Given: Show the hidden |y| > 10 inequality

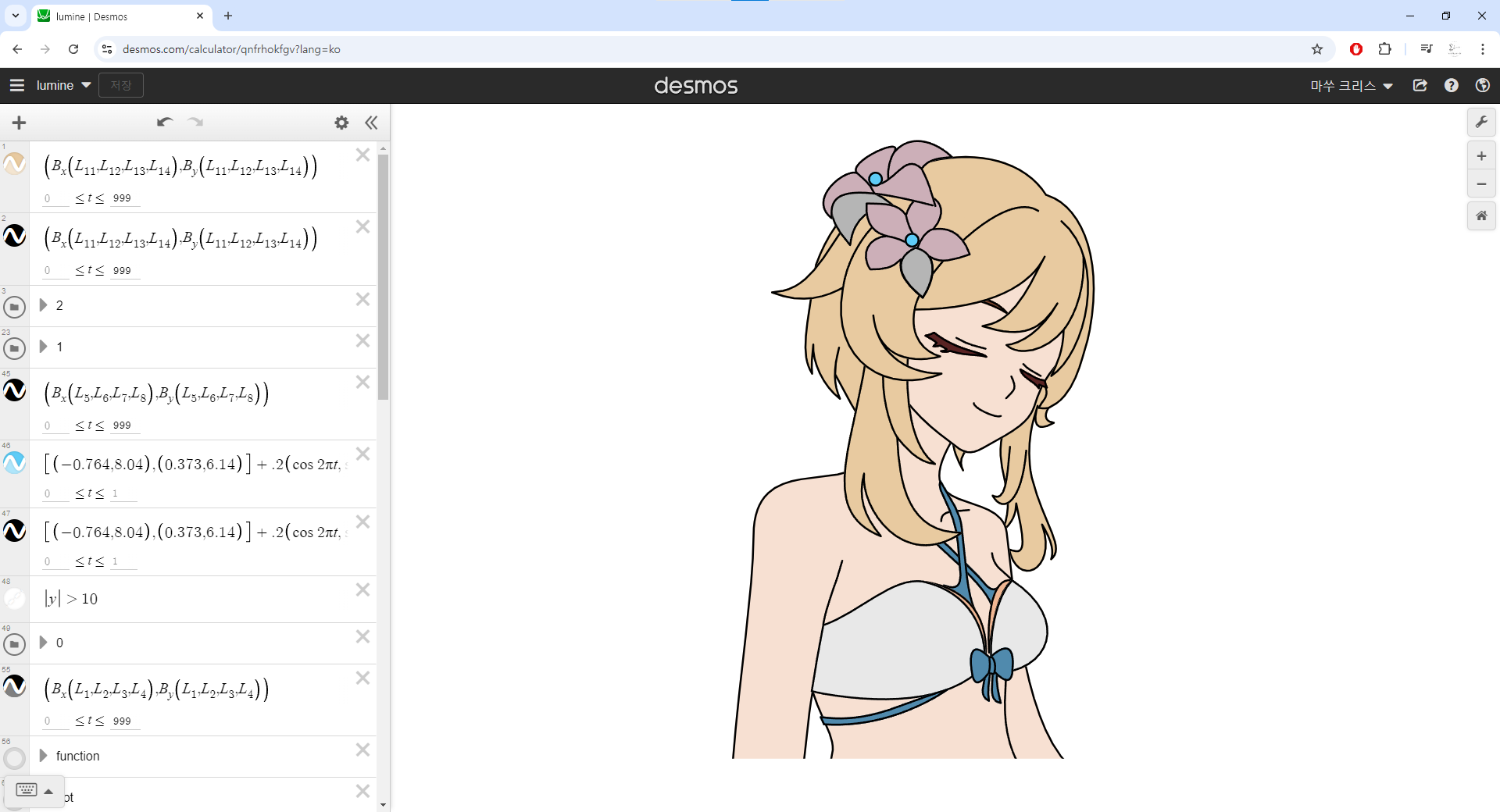Looking at the screenshot, I should tap(15, 599).
